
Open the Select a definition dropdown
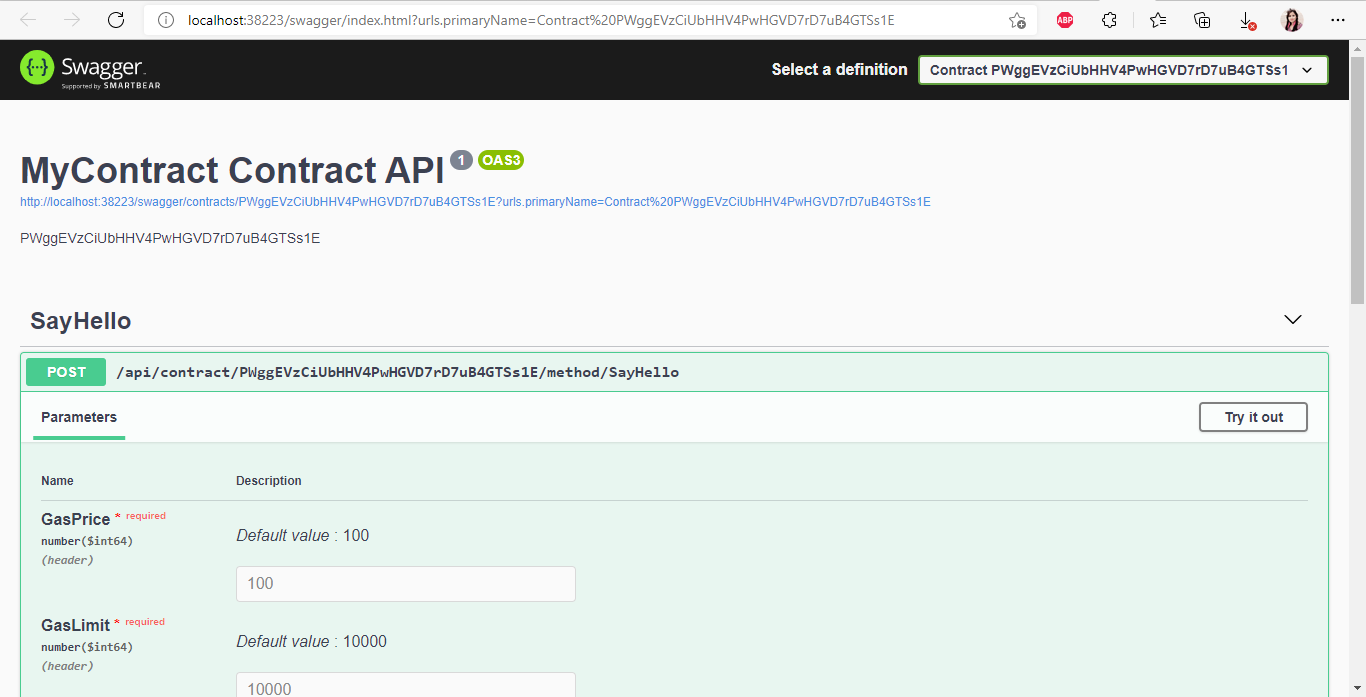1122,70
